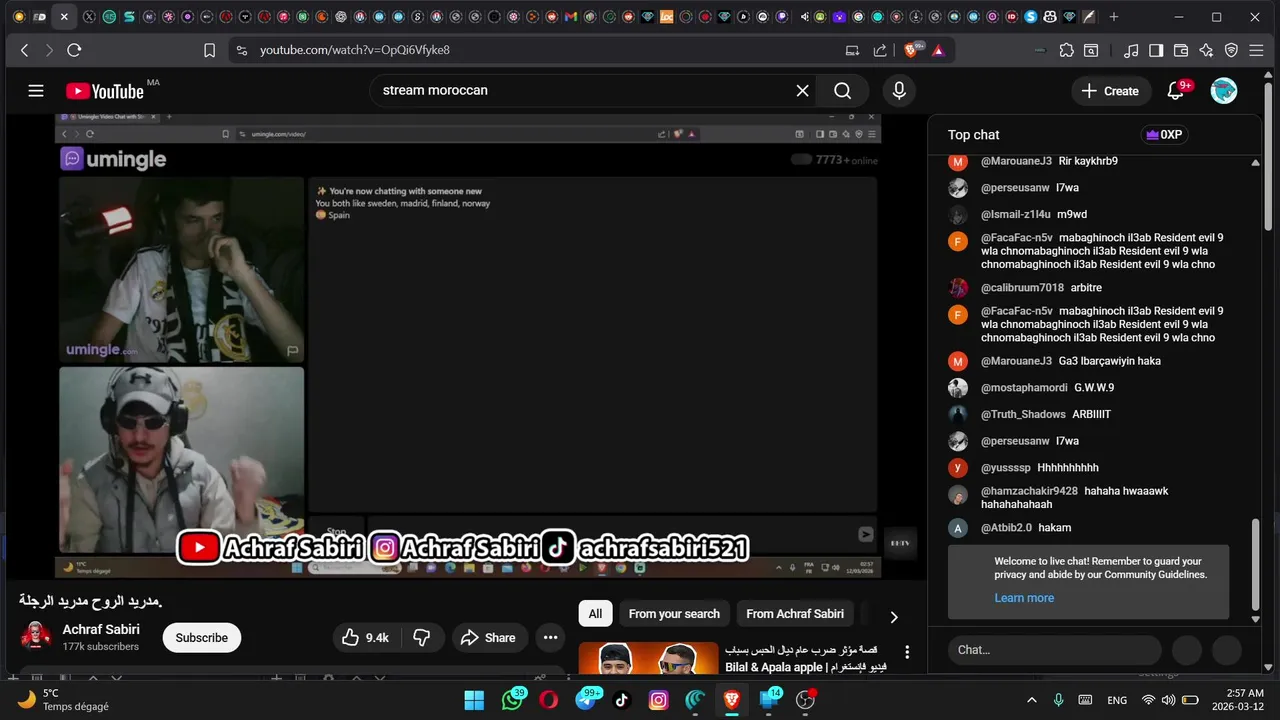The image size is (1280, 720).
Task: Dislike the video with thumbs down
Action: click(x=422, y=638)
